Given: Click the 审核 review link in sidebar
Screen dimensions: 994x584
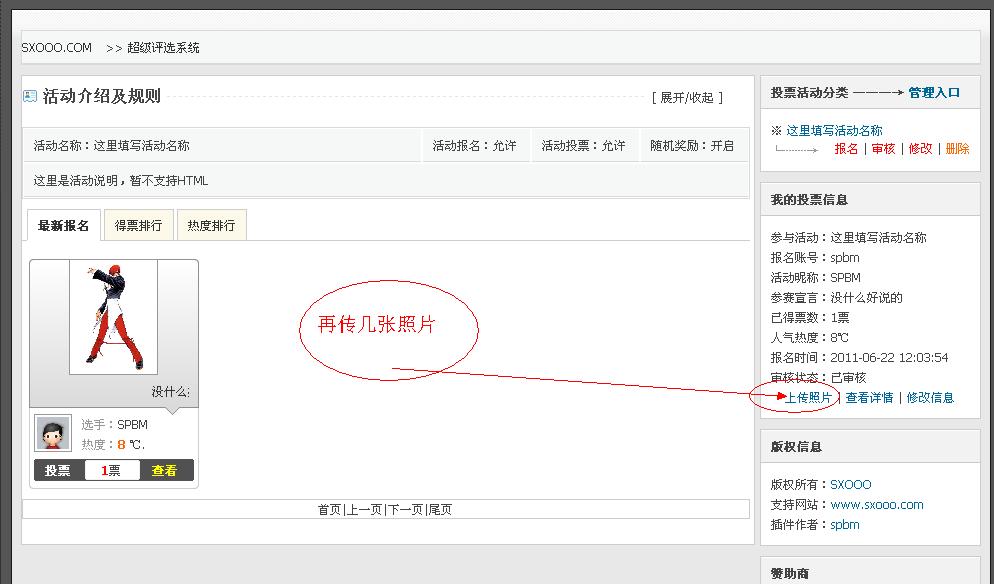Looking at the screenshot, I should point(882,146).
